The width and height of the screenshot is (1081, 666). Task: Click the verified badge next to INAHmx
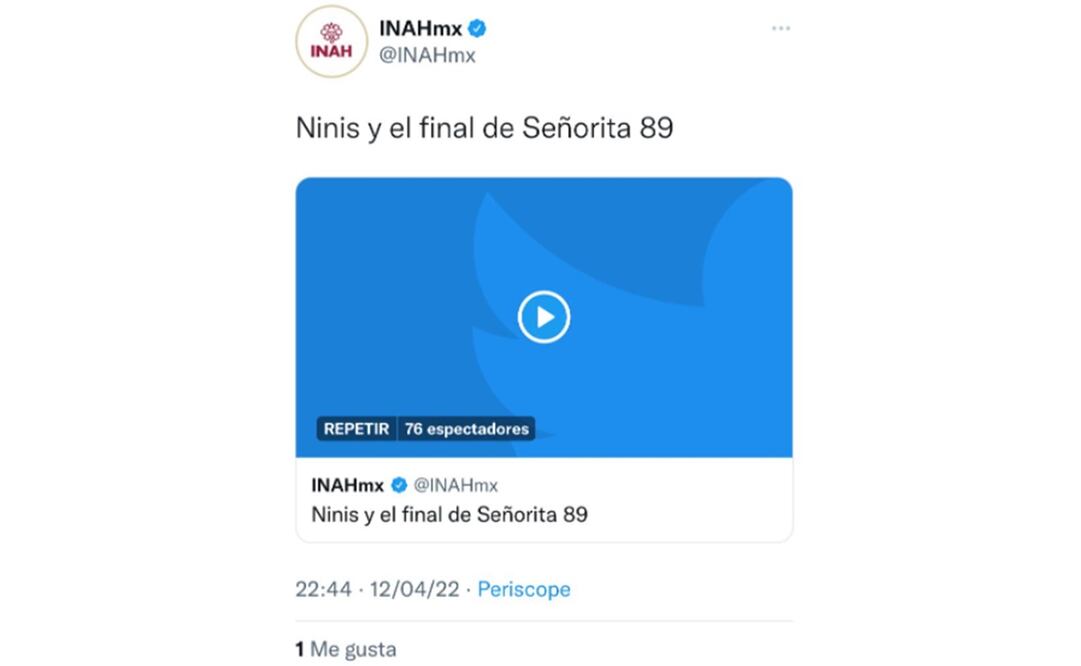[x=478, y=29]
